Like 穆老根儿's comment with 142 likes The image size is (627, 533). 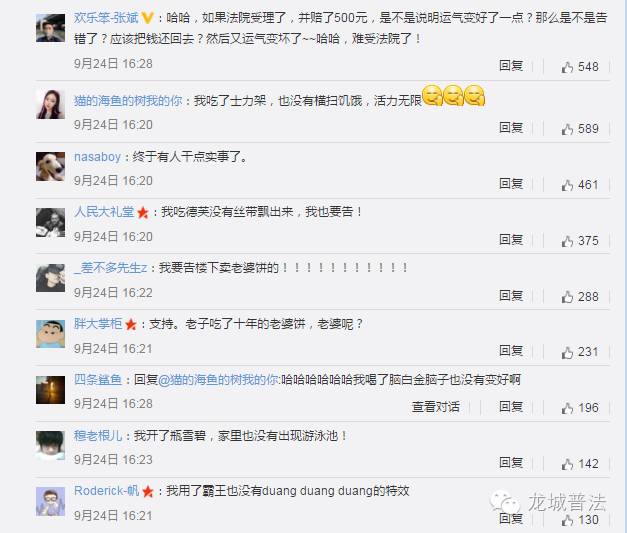click(x=567, y=464)
